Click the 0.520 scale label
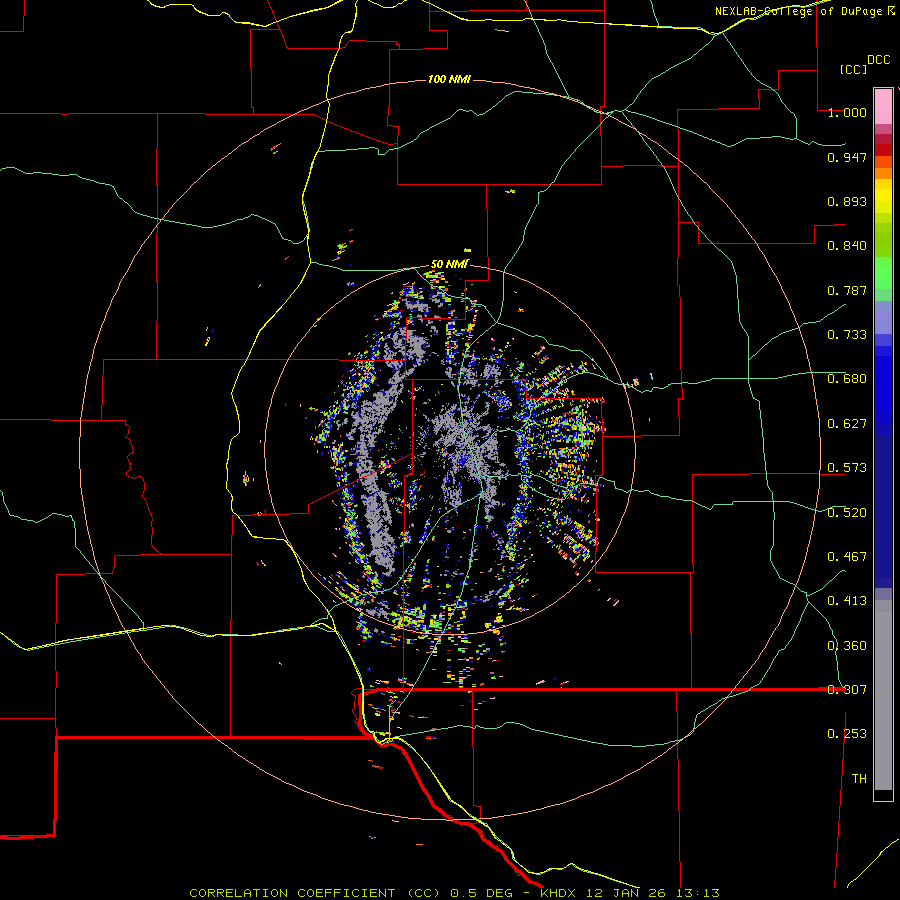 (x=847, y=513)
